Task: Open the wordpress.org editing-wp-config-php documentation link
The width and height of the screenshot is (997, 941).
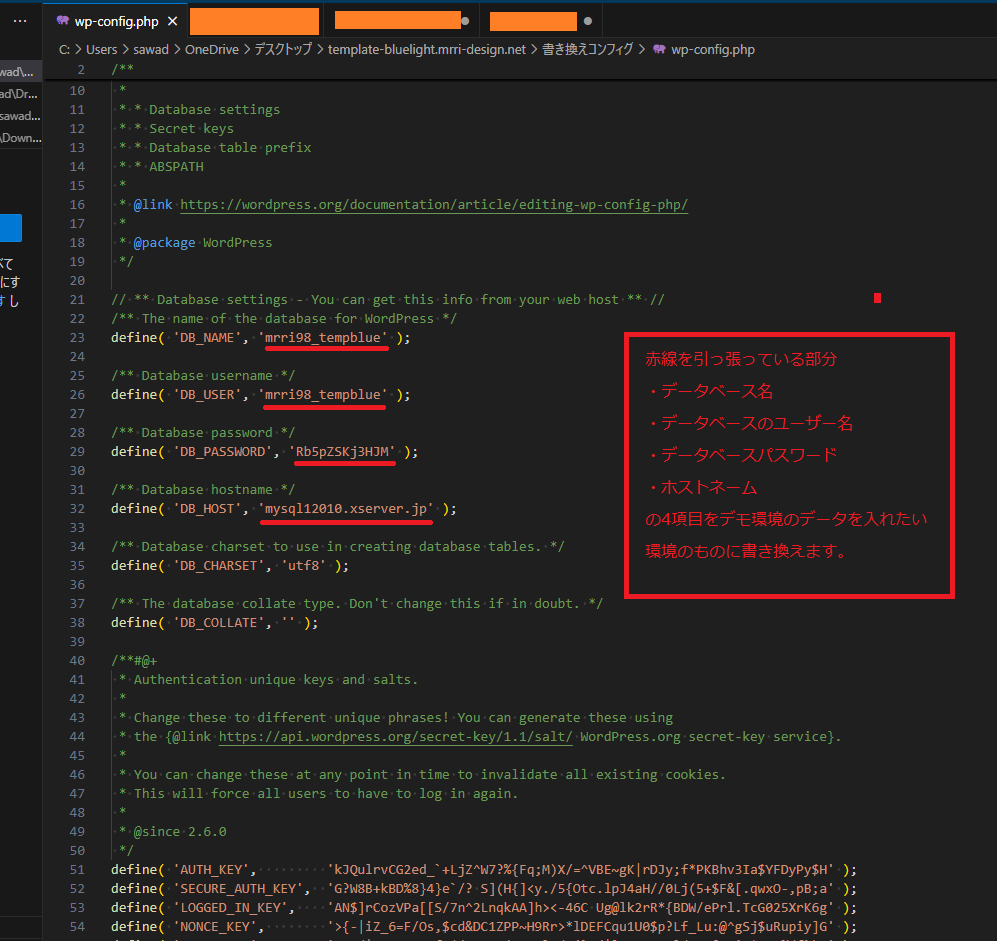Action: pos(433,205)
